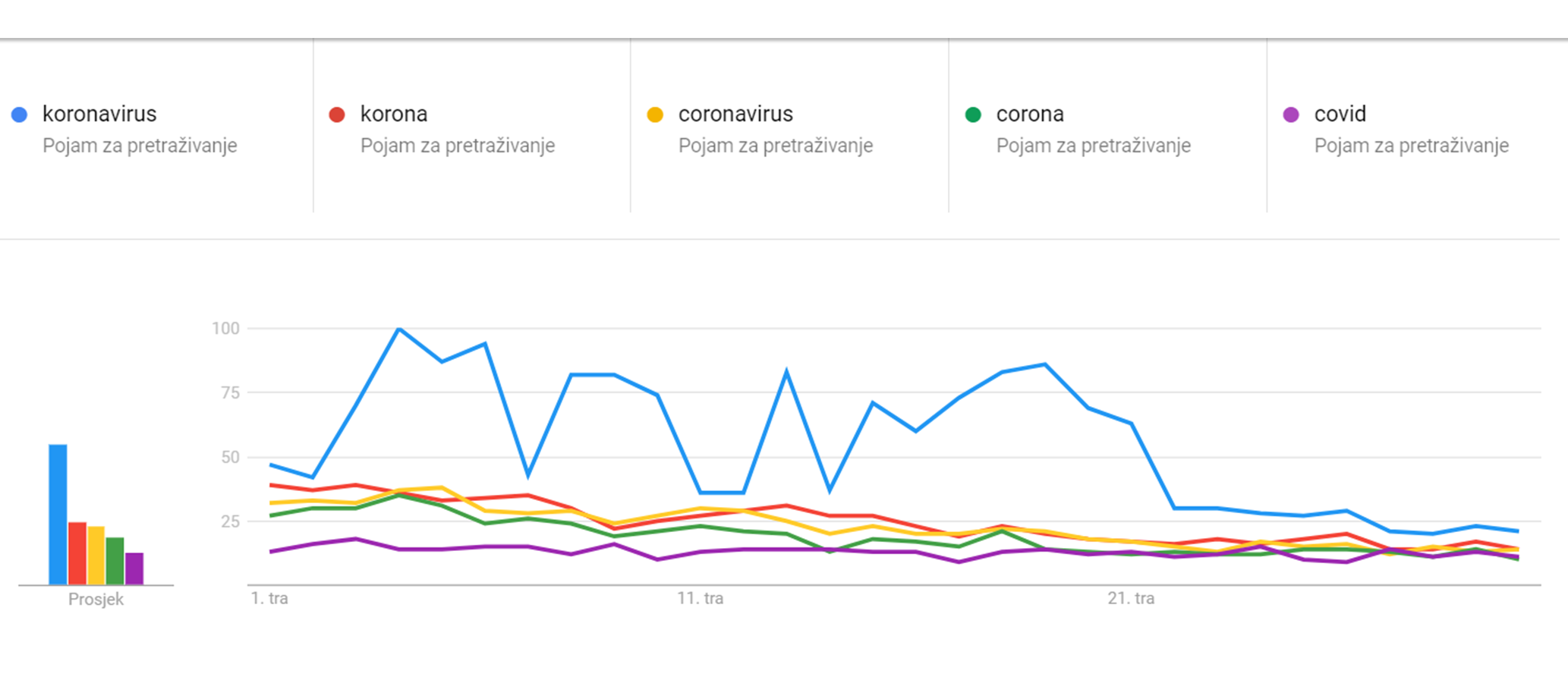
Task: Select the koronavirus search term
Action: 99,114
